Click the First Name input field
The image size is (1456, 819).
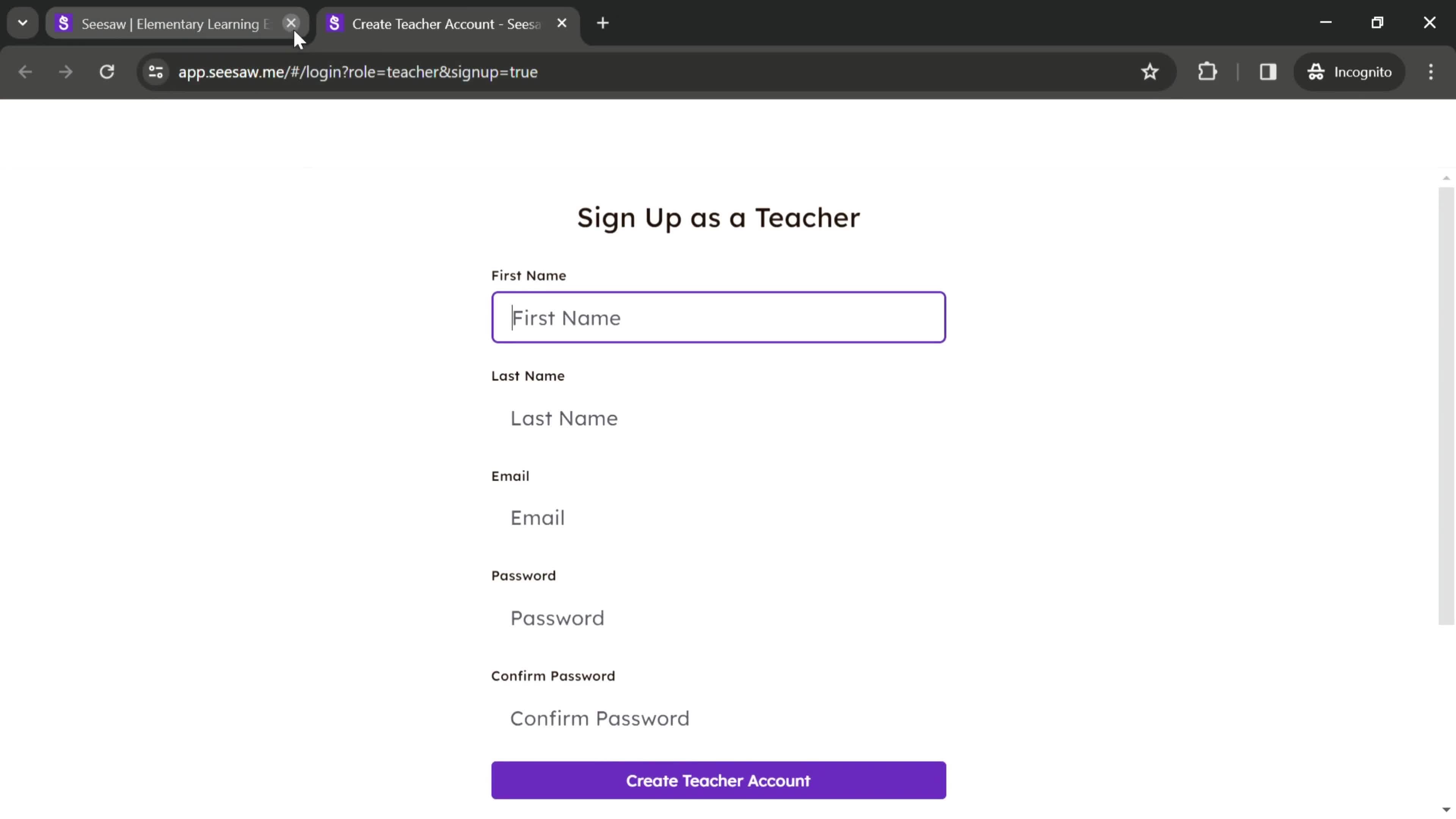coord(718,317)
